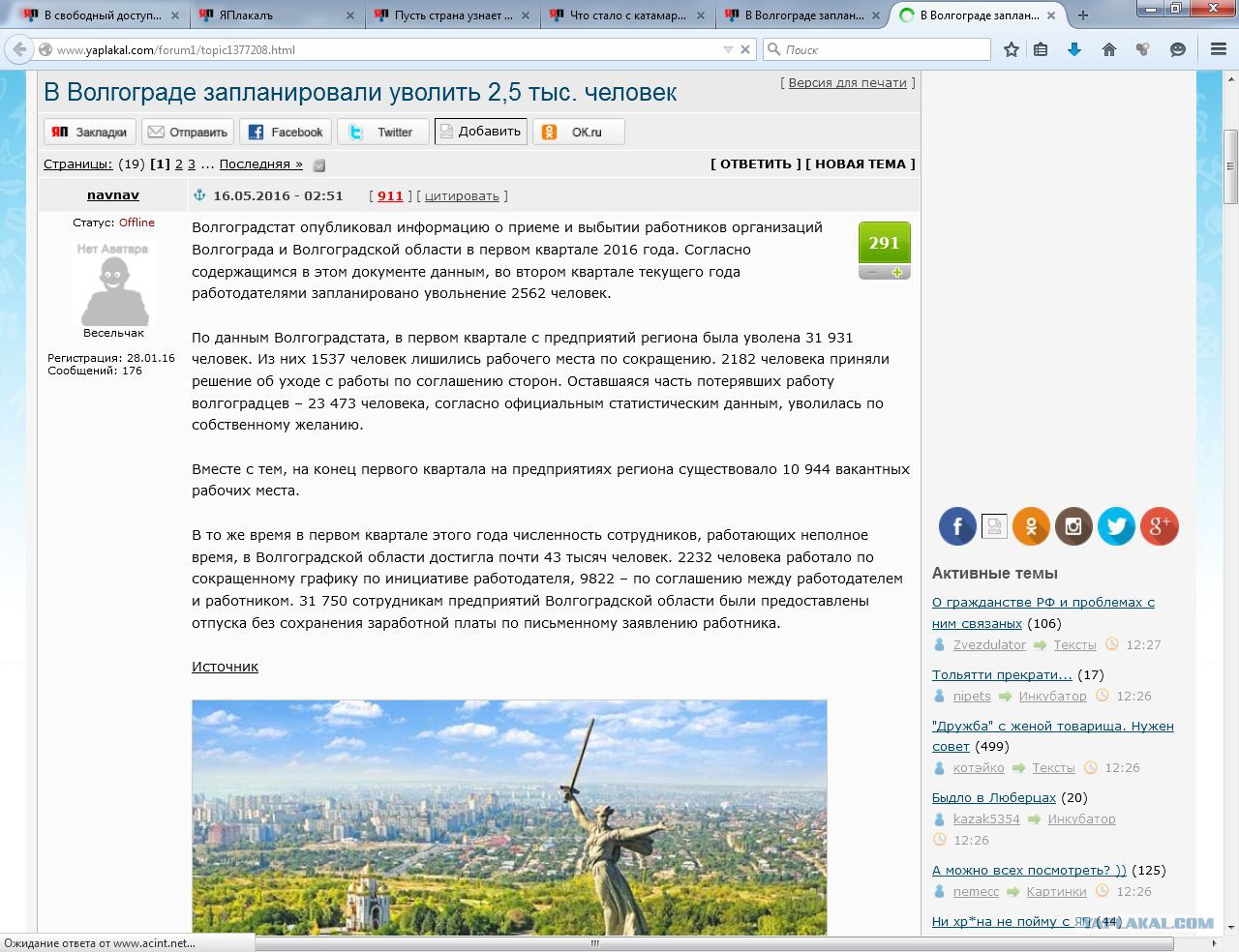This screenshot has width=1239, height=952.
Task: Jump to the Последняя » page link
Action: click(260, 164)
